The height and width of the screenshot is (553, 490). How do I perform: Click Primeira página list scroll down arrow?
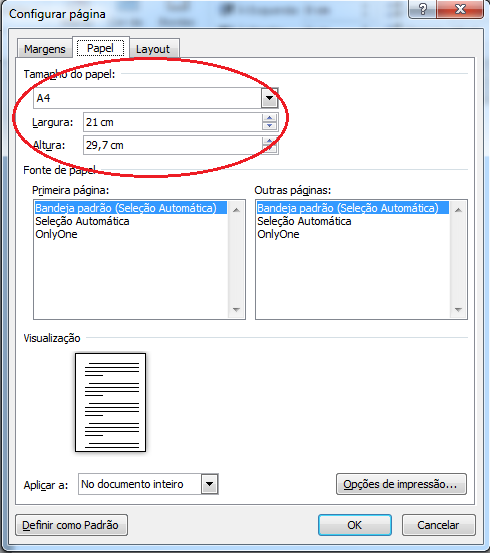236,310
